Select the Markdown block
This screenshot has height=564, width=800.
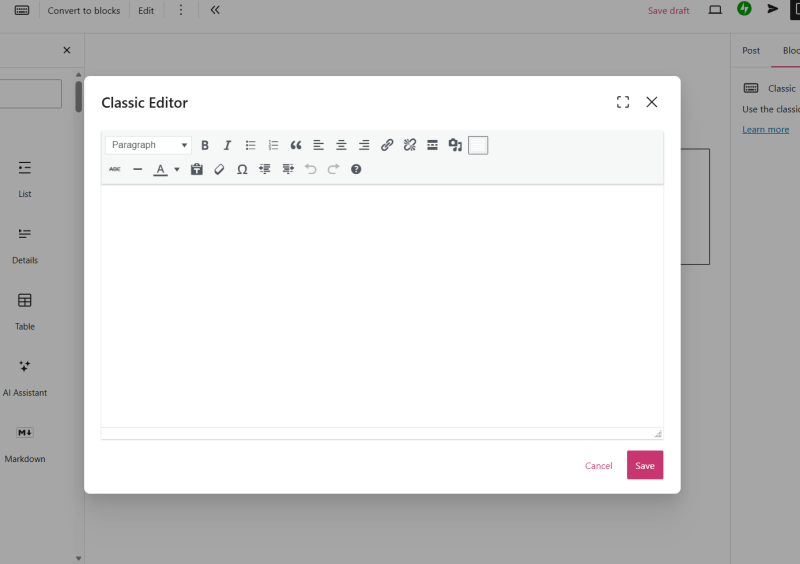coord(24,445)
